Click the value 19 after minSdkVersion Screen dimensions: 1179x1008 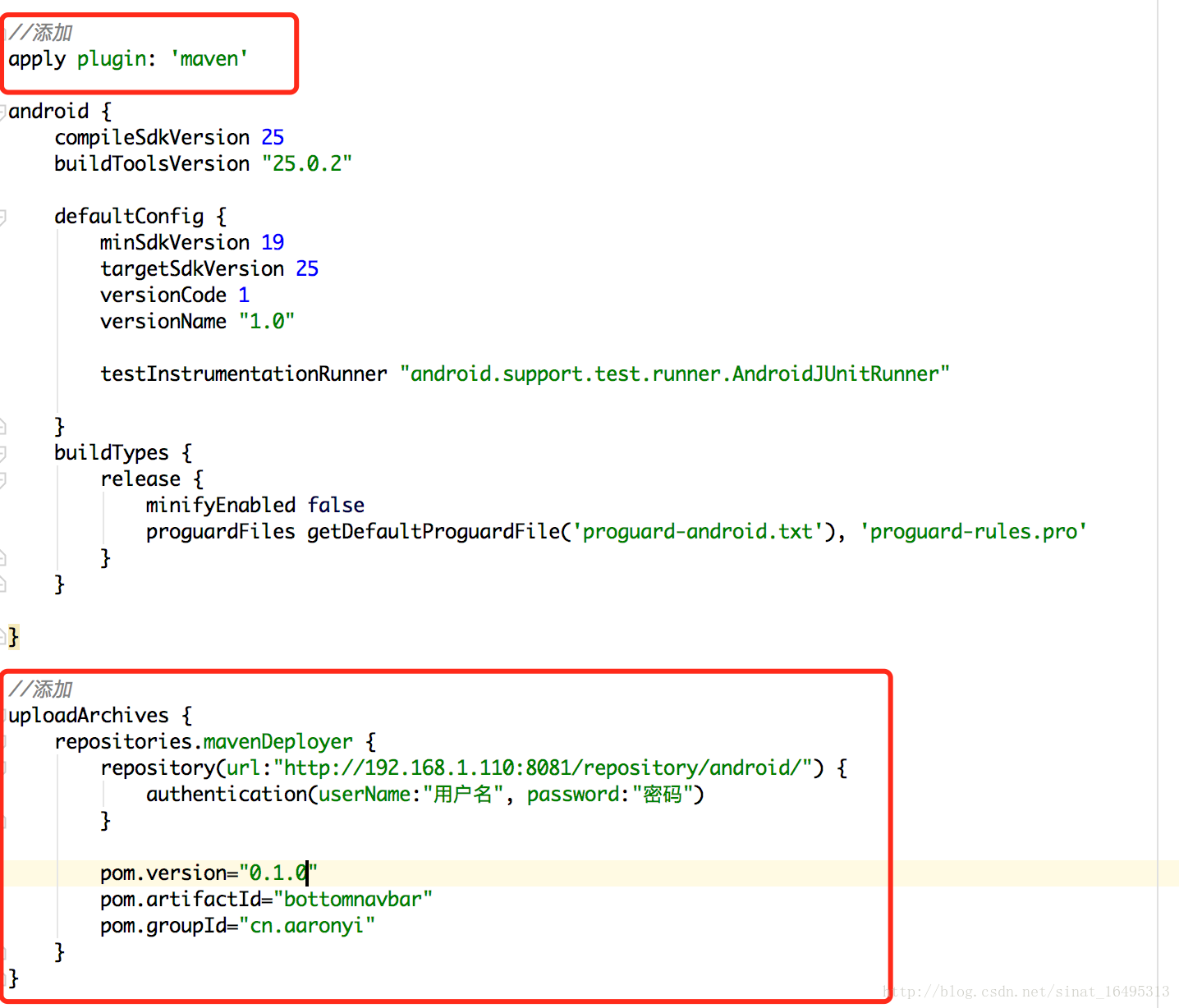[273, 242]
